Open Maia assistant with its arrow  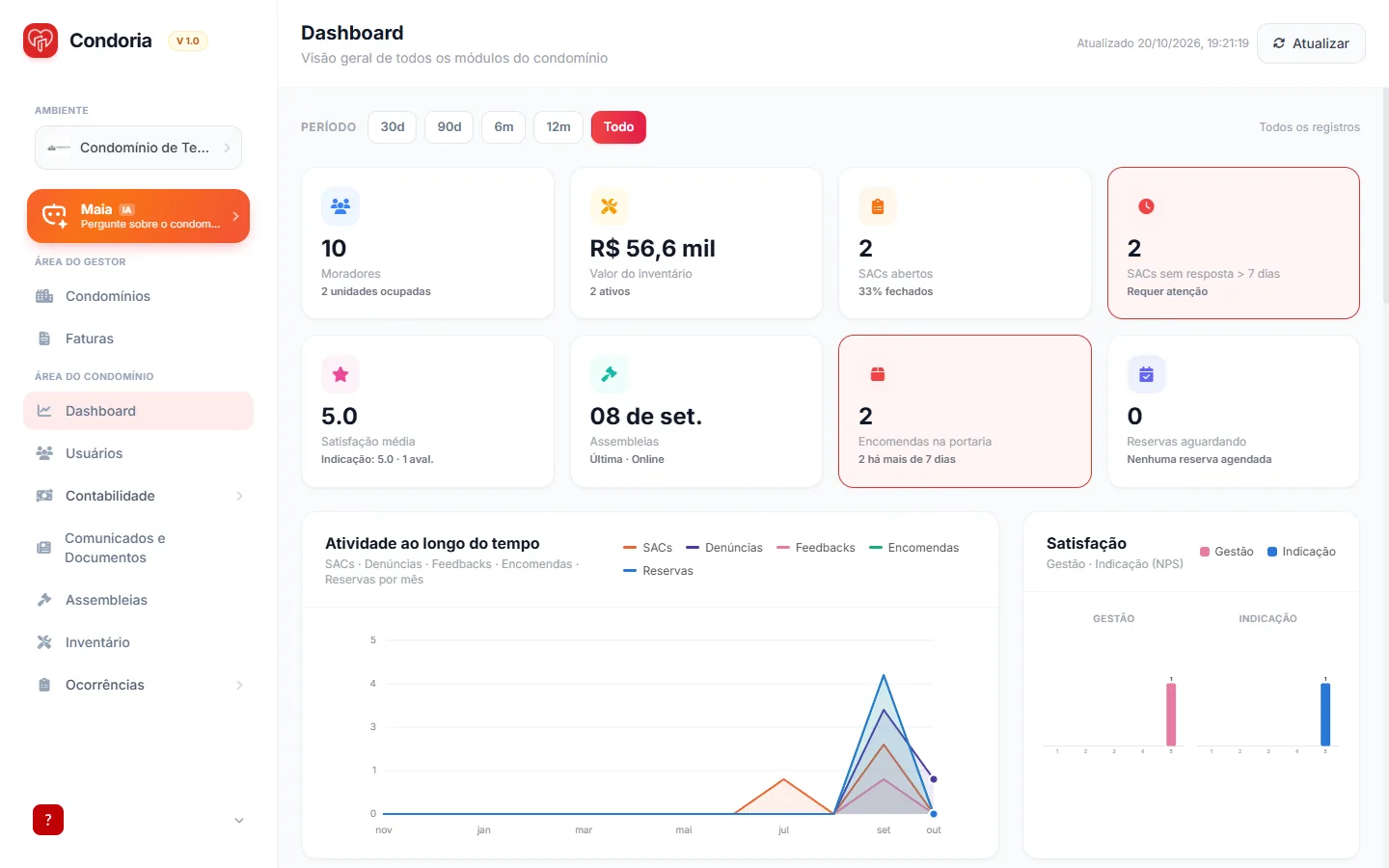point(235,216)
